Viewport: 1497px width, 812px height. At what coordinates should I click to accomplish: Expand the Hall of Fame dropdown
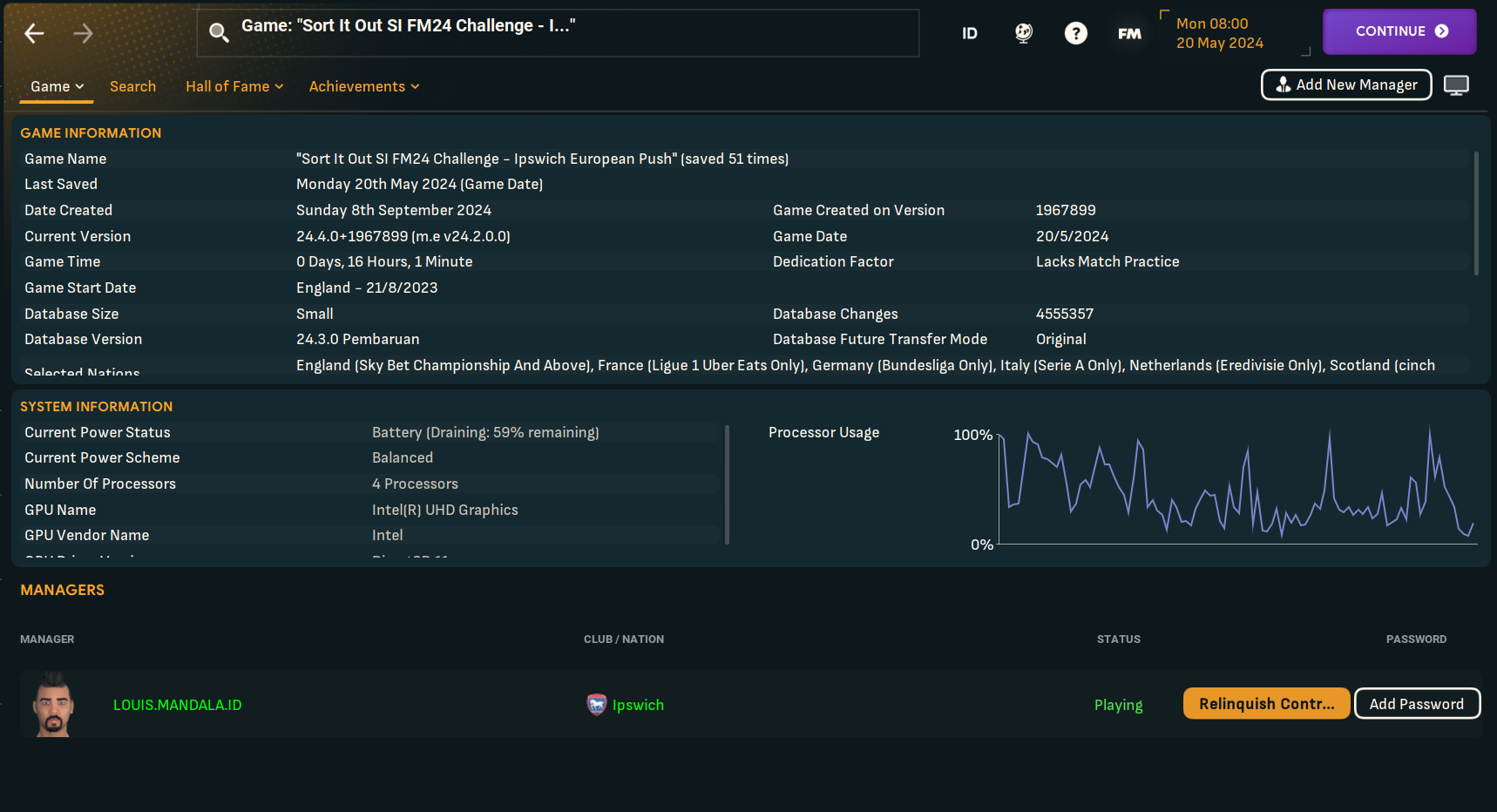(x=234, y=86)
